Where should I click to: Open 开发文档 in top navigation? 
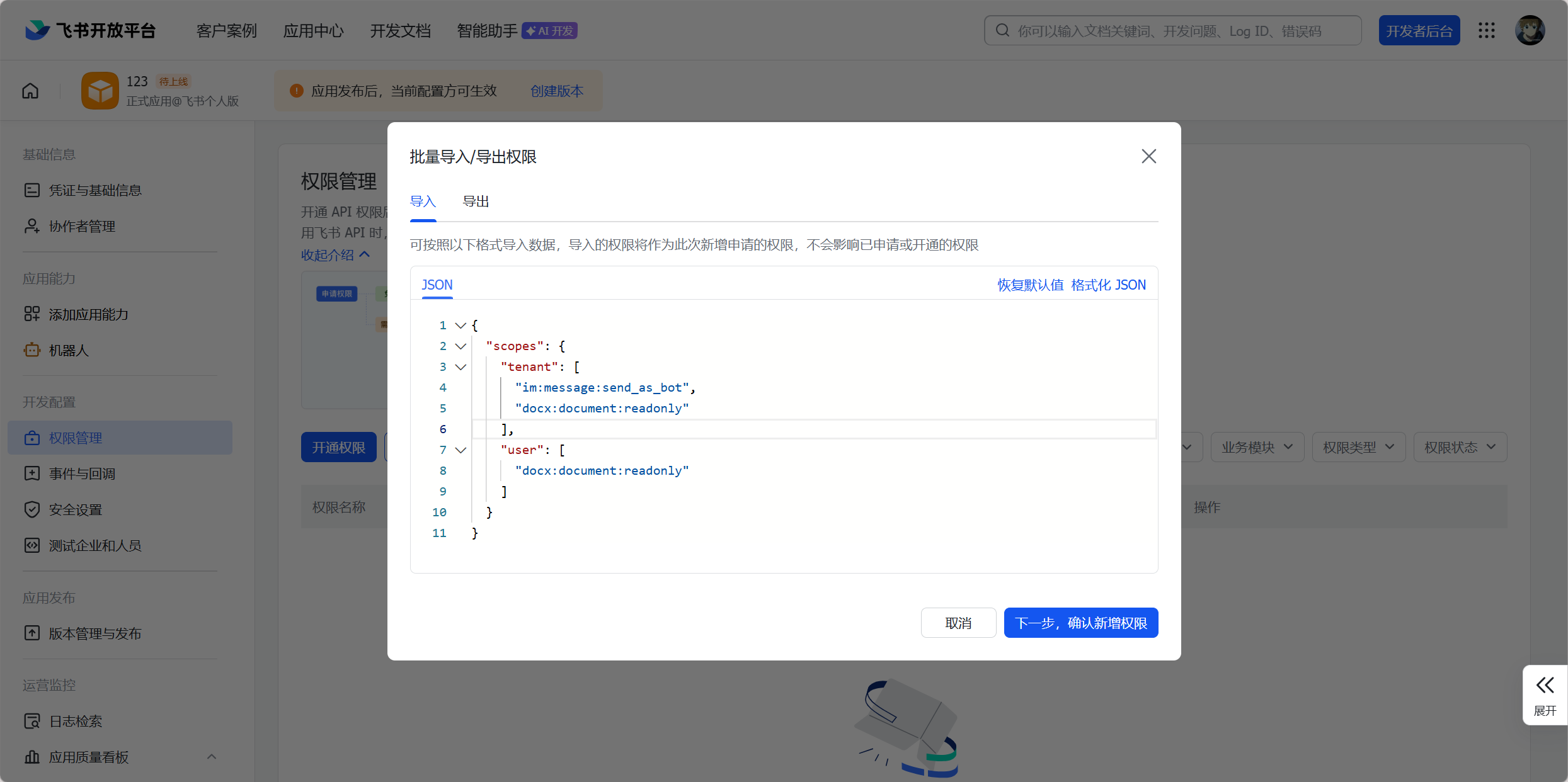pyautogui.click(x=400, y=30)
